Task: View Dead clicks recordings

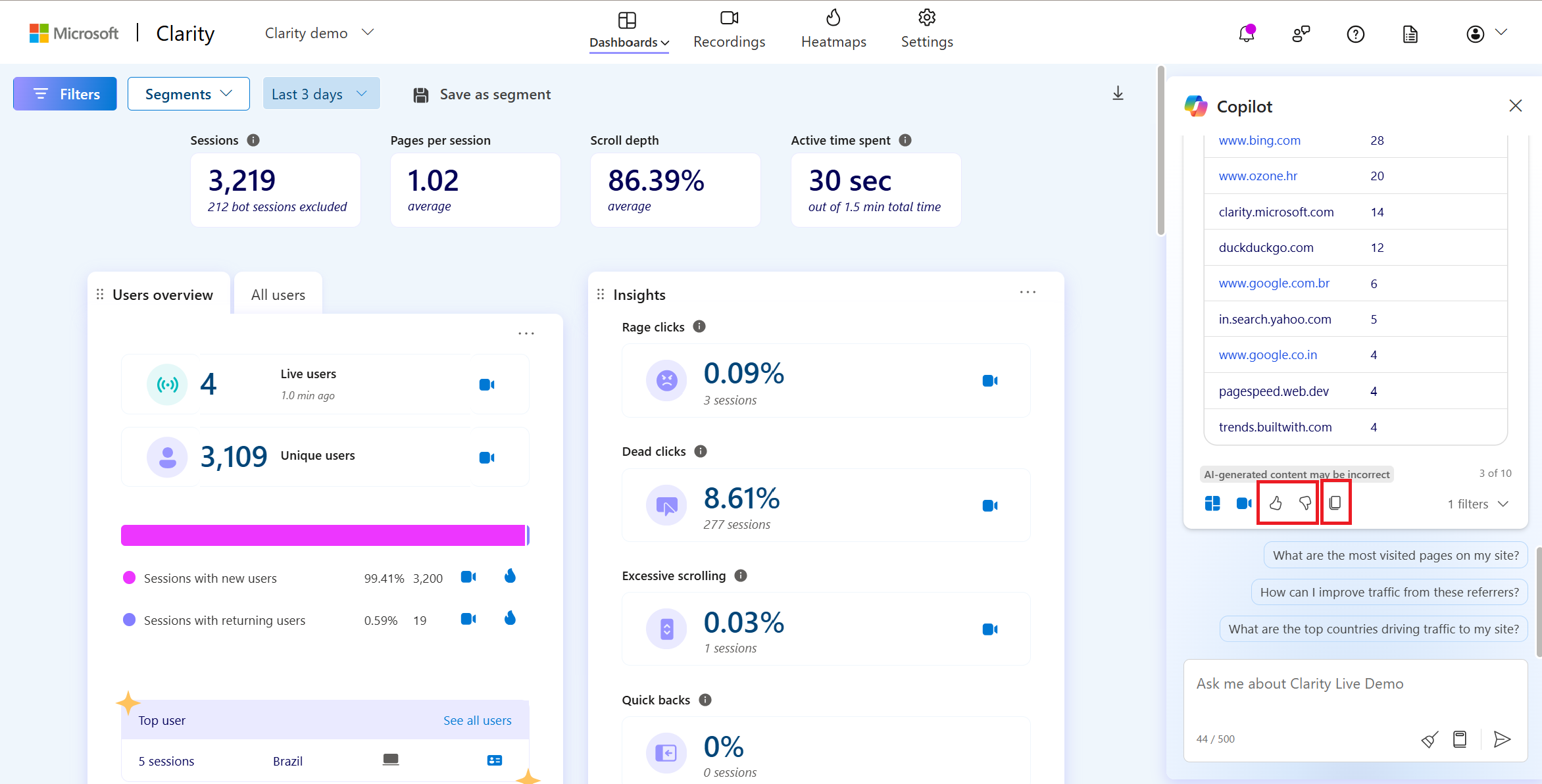Action: click(x=990, y=505)
